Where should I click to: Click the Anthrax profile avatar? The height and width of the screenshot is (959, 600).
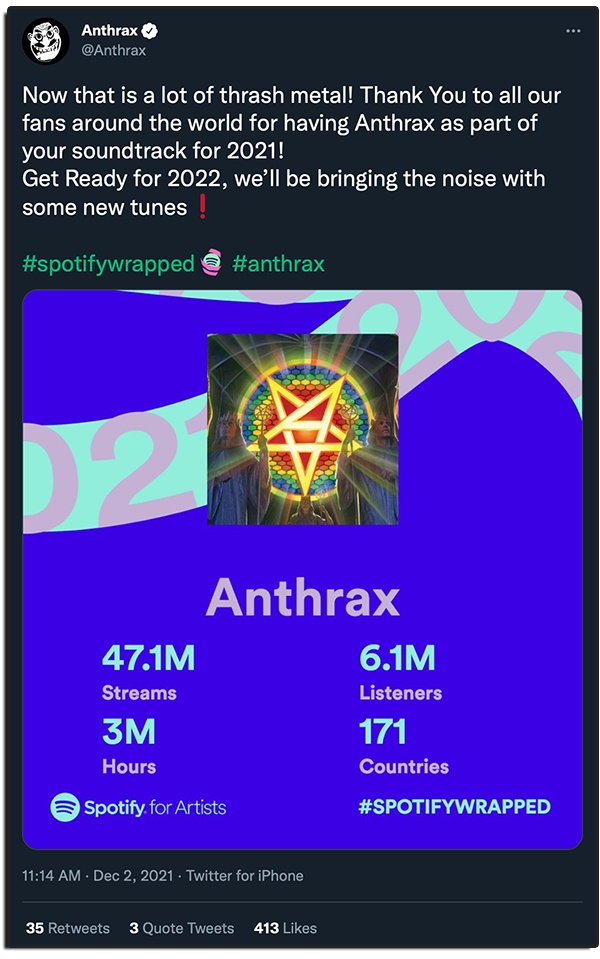pos(44,41)
